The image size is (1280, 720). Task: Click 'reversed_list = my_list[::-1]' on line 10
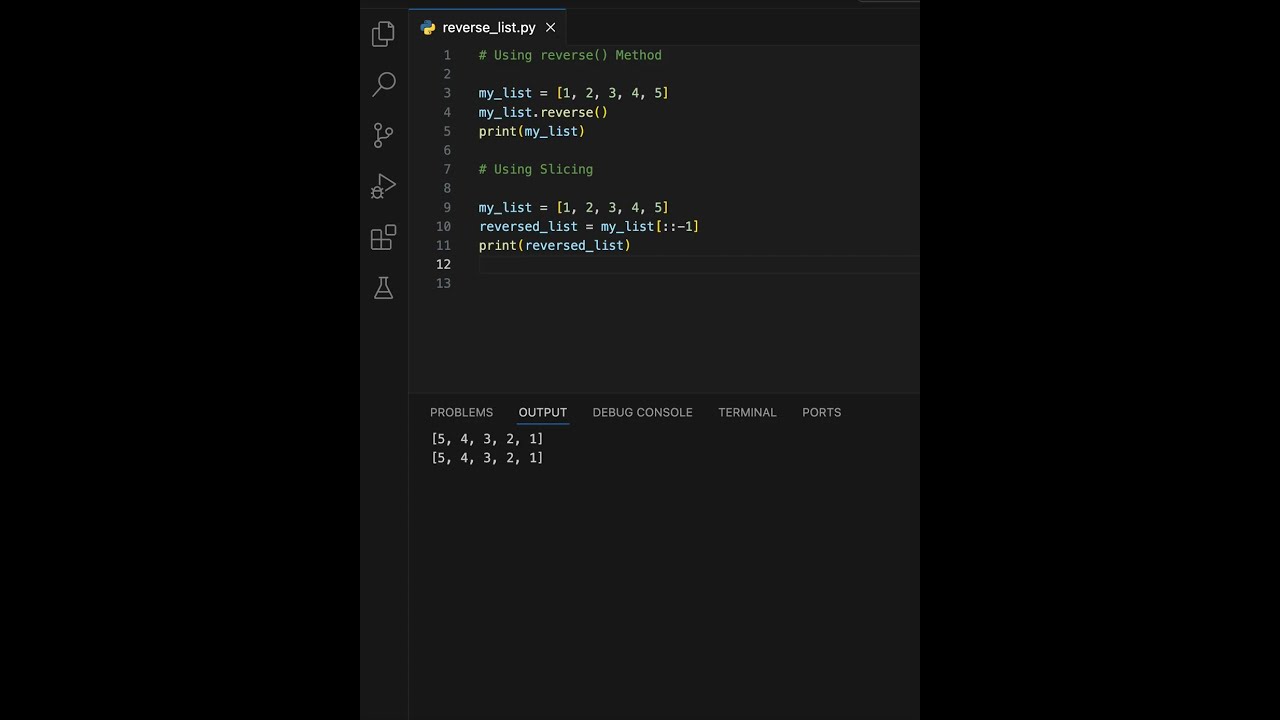point(589,226)
